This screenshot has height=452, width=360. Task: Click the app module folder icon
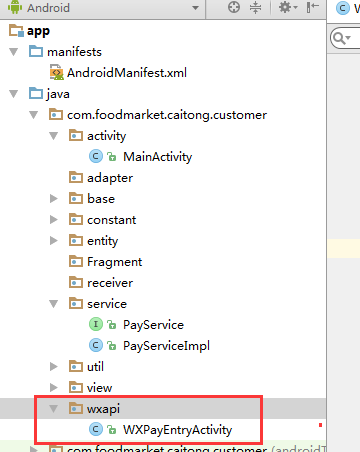(x=16, y=31)
